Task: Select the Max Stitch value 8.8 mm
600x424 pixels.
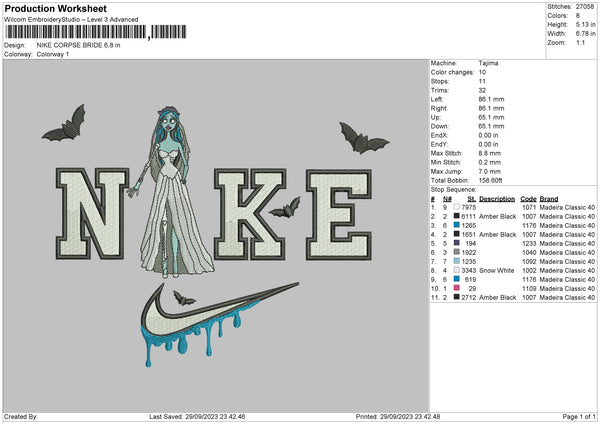Action: click(x=489, y=153)
